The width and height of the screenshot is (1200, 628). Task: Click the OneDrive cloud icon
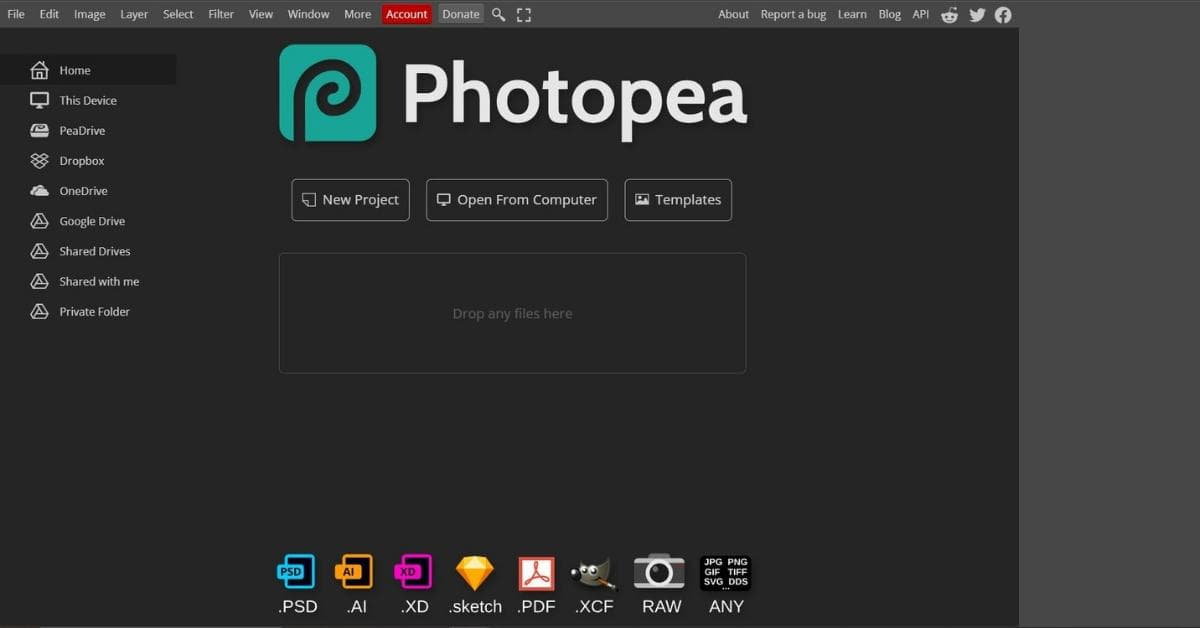pos(39,191)
